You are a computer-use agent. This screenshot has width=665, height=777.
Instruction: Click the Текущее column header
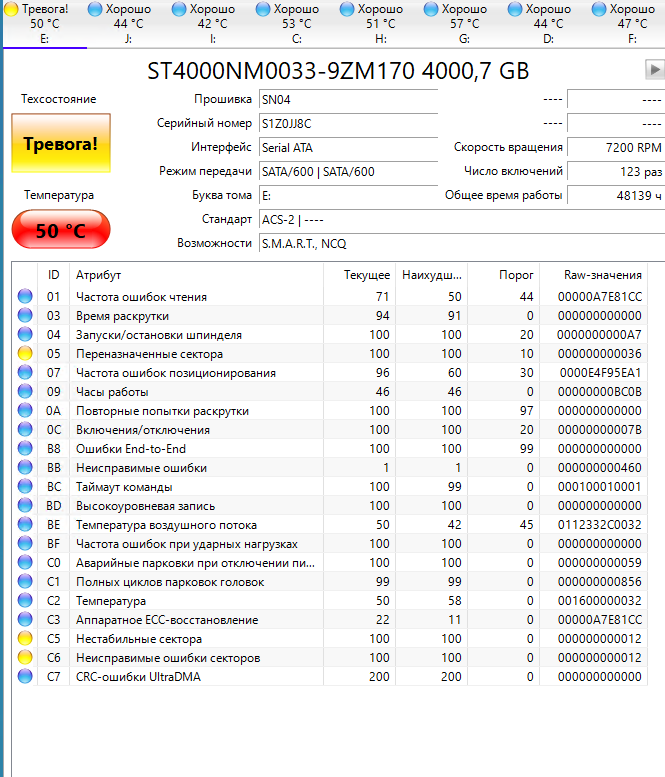point(359,275)
